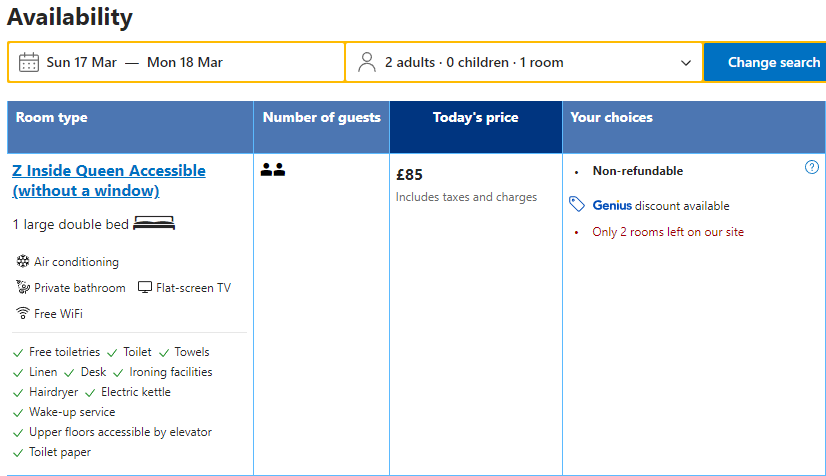Viewport: 826px width, 476px height.
Task: Click the Room type column header
Action: pos(52,118)
